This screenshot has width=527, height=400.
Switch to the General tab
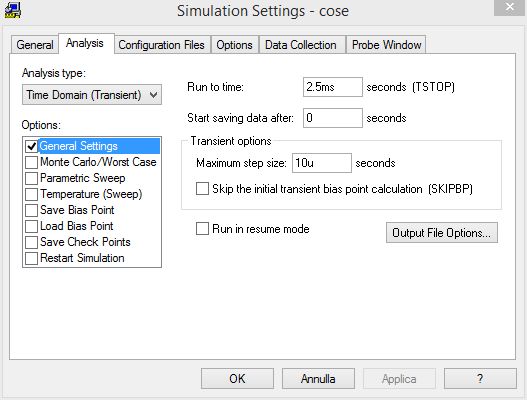(35, 45)
